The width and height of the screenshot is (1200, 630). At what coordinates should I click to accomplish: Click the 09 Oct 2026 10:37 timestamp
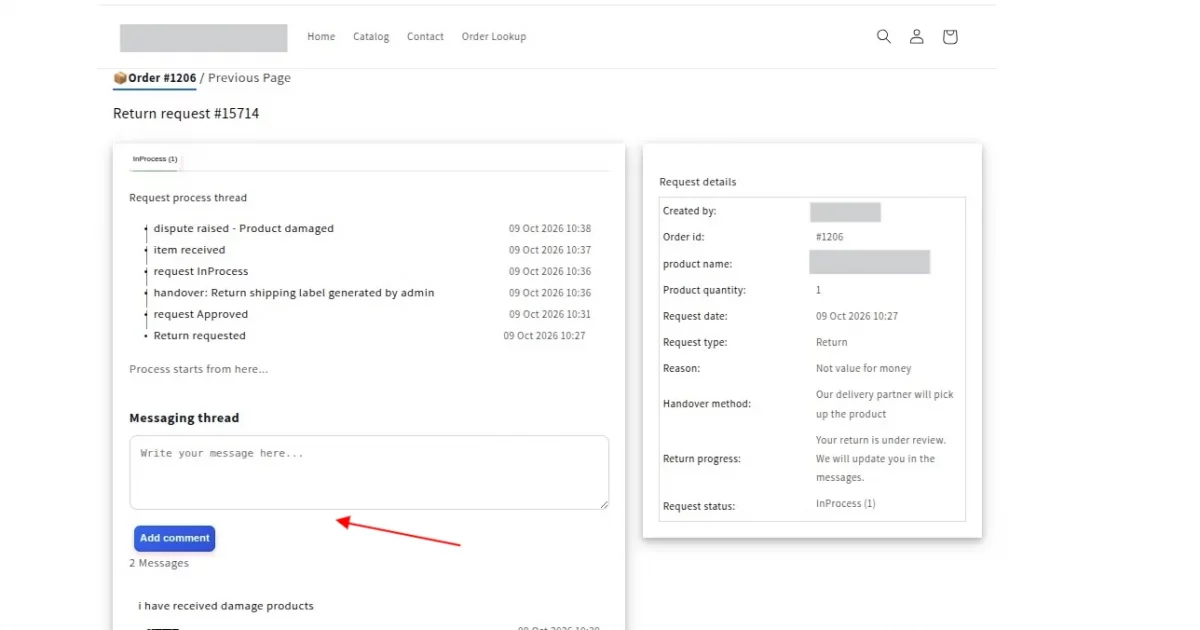550,250
